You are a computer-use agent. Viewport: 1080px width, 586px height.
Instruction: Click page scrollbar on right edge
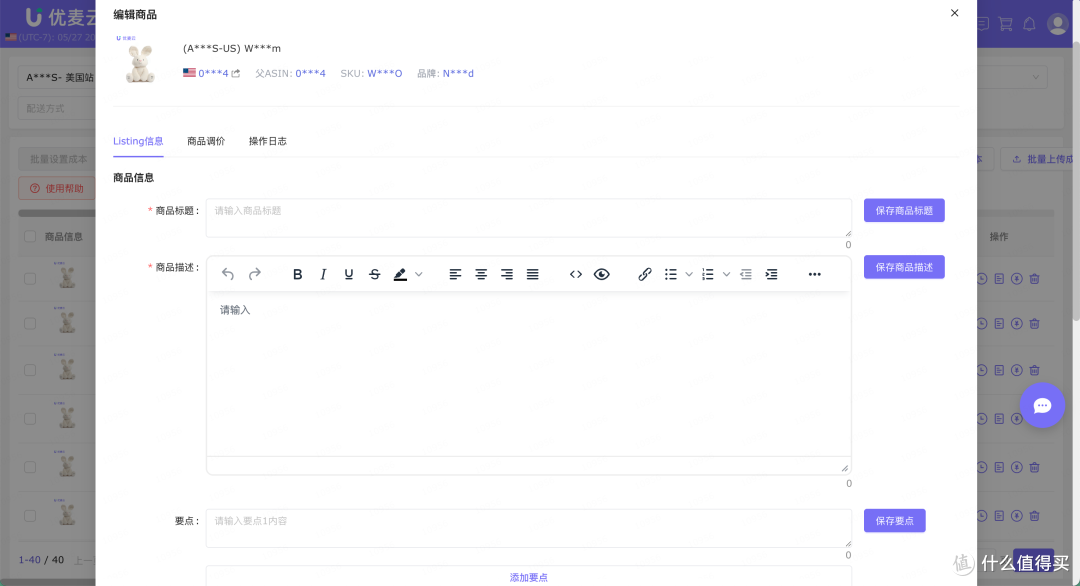(x=1076, y=179)
